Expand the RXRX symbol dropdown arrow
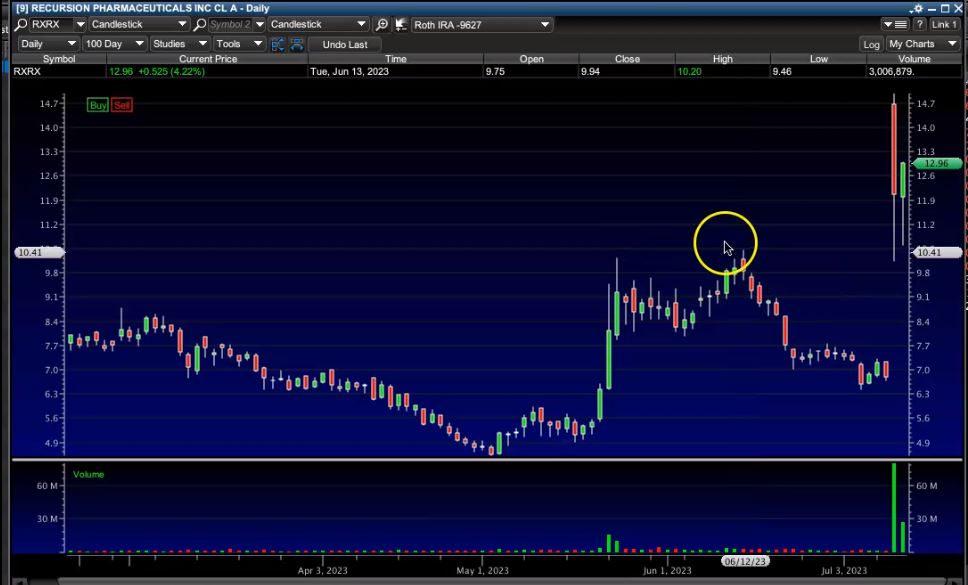Viewport: 968px width, 585px height. click(x=80, y=25)
